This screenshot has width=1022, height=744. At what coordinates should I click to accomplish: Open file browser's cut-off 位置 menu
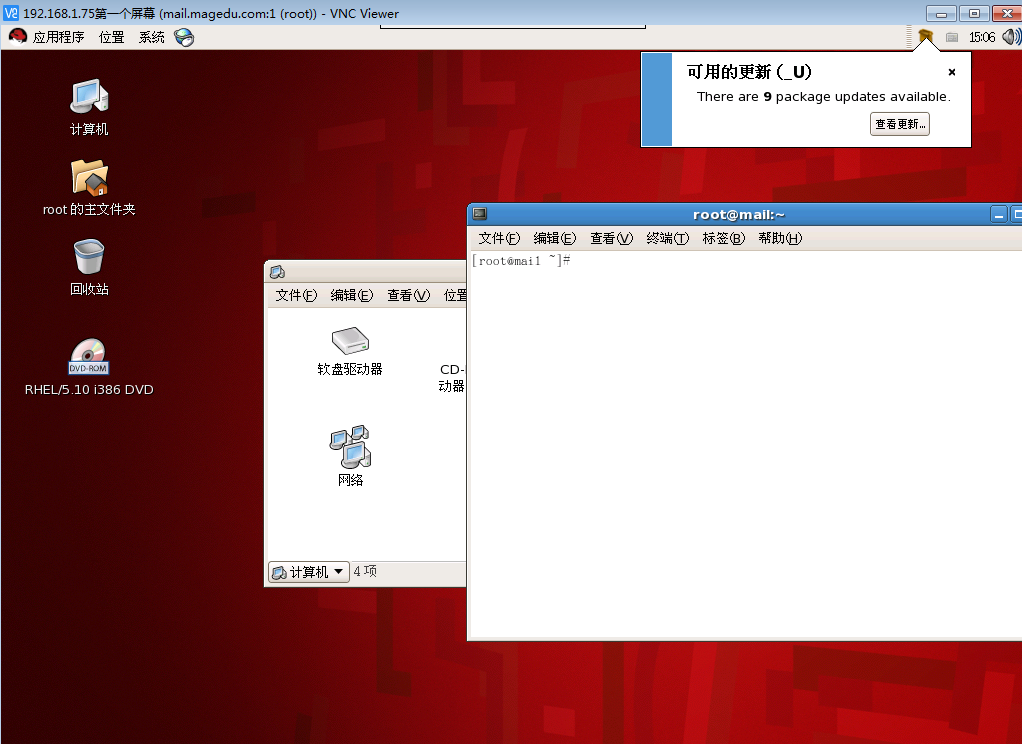click(x=455, y=295)
